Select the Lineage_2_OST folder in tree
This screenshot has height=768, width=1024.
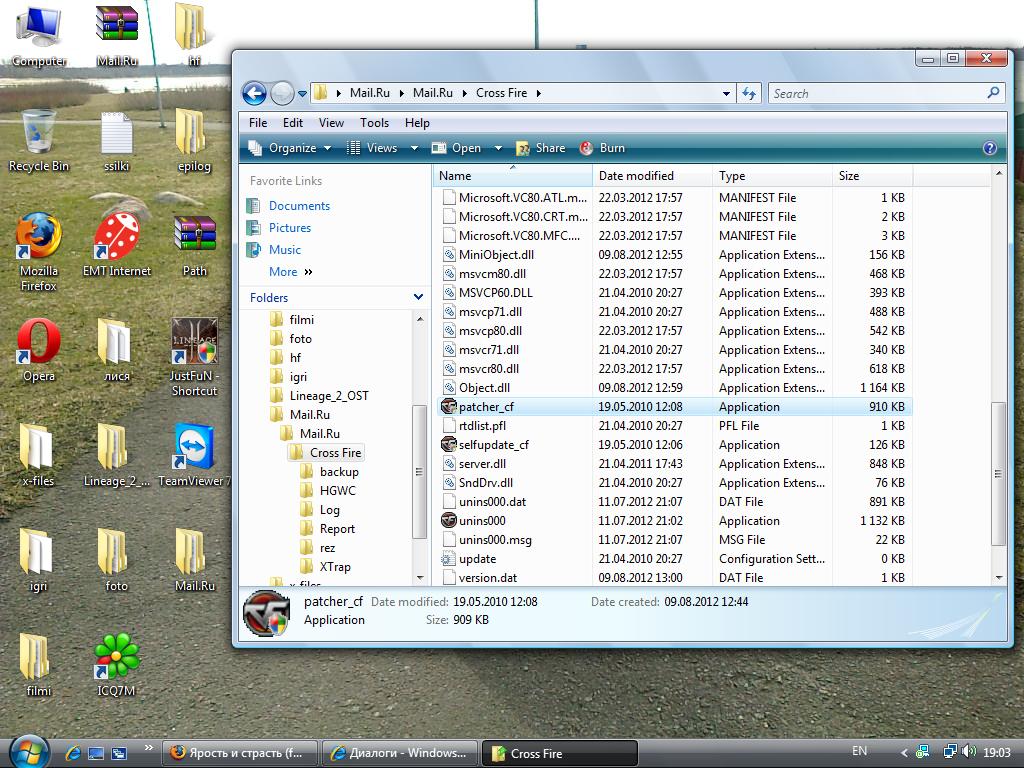(328, 396)
